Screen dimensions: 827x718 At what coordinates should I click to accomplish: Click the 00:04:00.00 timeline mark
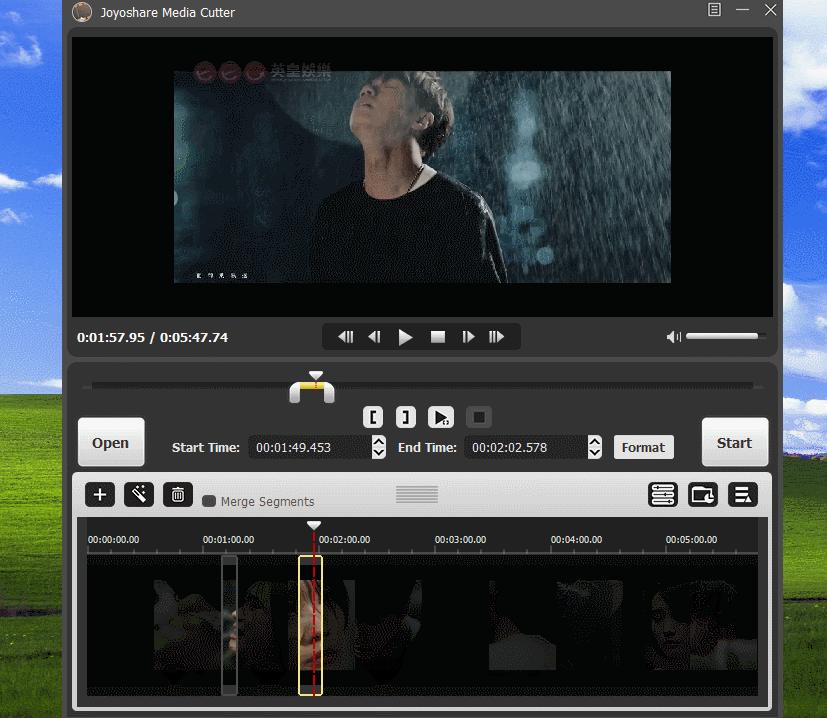point(576,540)
